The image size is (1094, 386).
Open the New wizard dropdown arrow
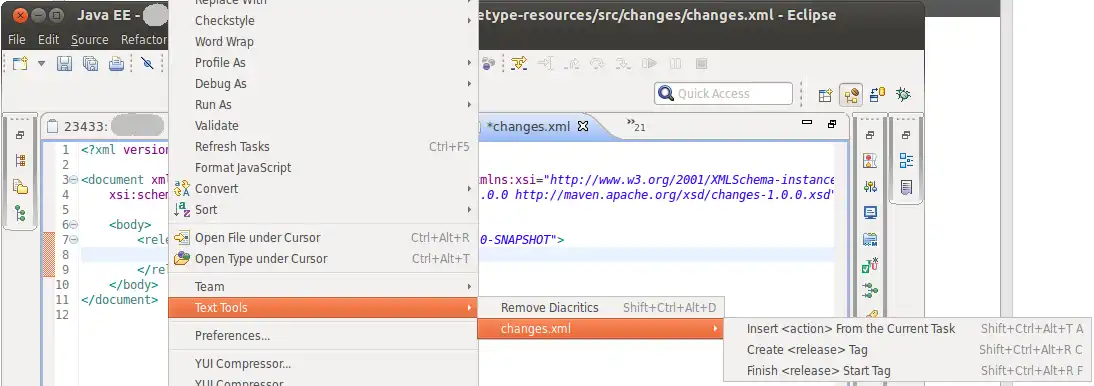click(x=41, y=64)
